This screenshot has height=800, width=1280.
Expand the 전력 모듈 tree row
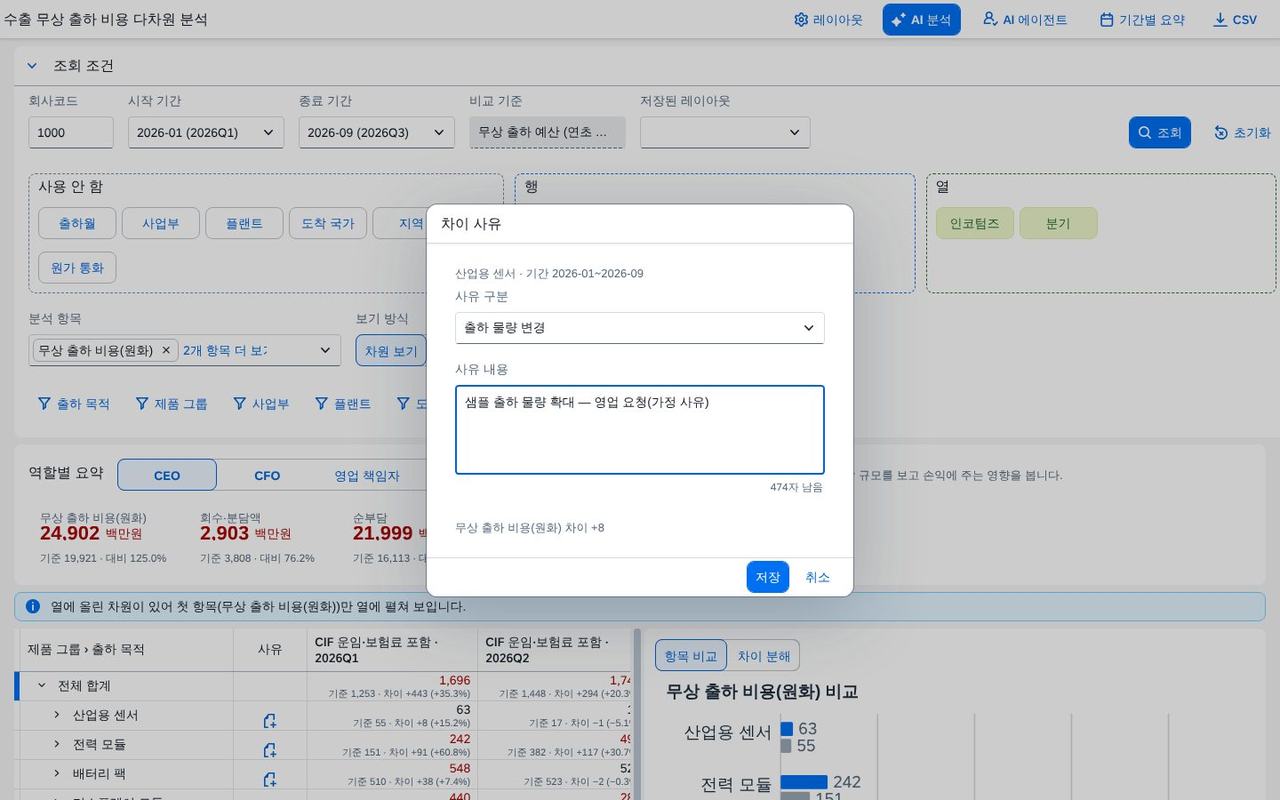tap(57, 744)
